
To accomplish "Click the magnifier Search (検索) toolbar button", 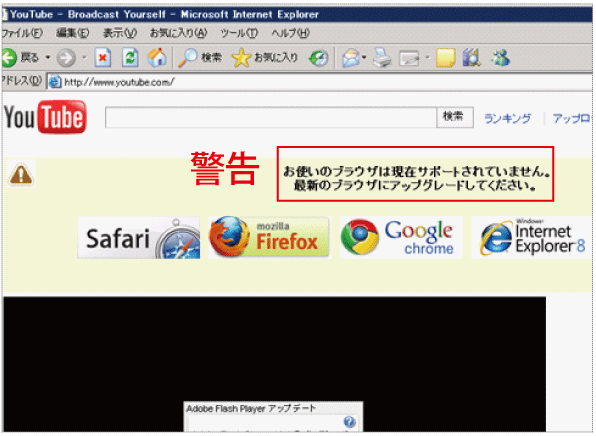I will [200, 58].
